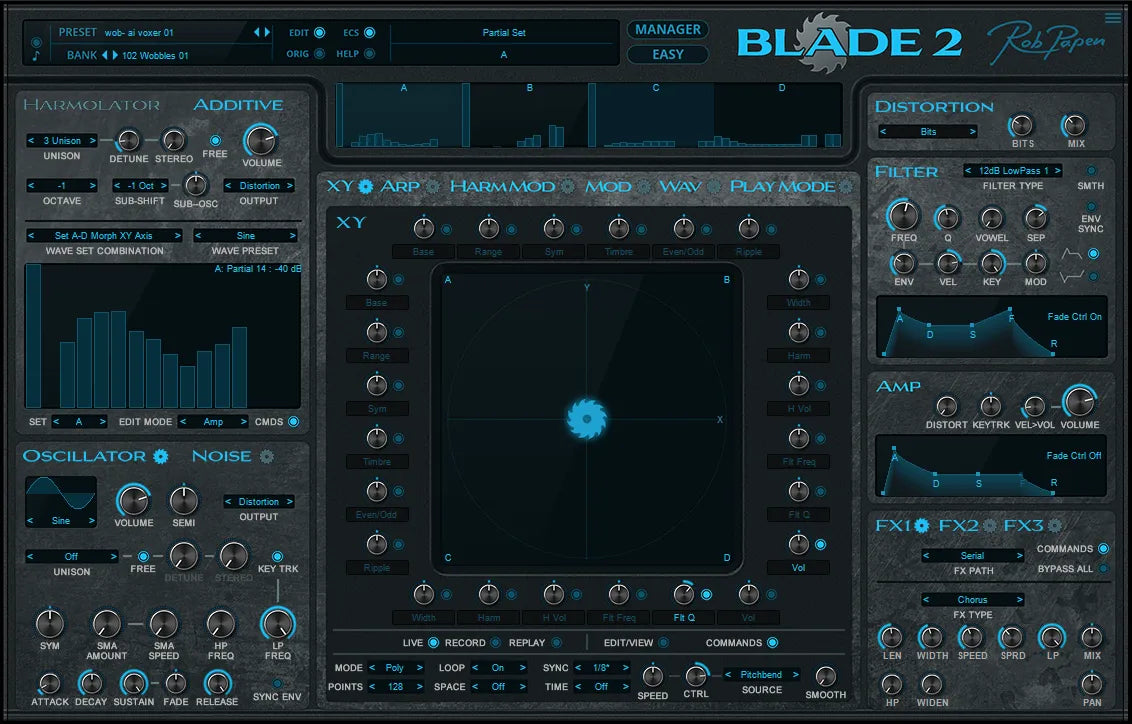
Task: Select previous bank arrow
Action: (x=104, y=55)
